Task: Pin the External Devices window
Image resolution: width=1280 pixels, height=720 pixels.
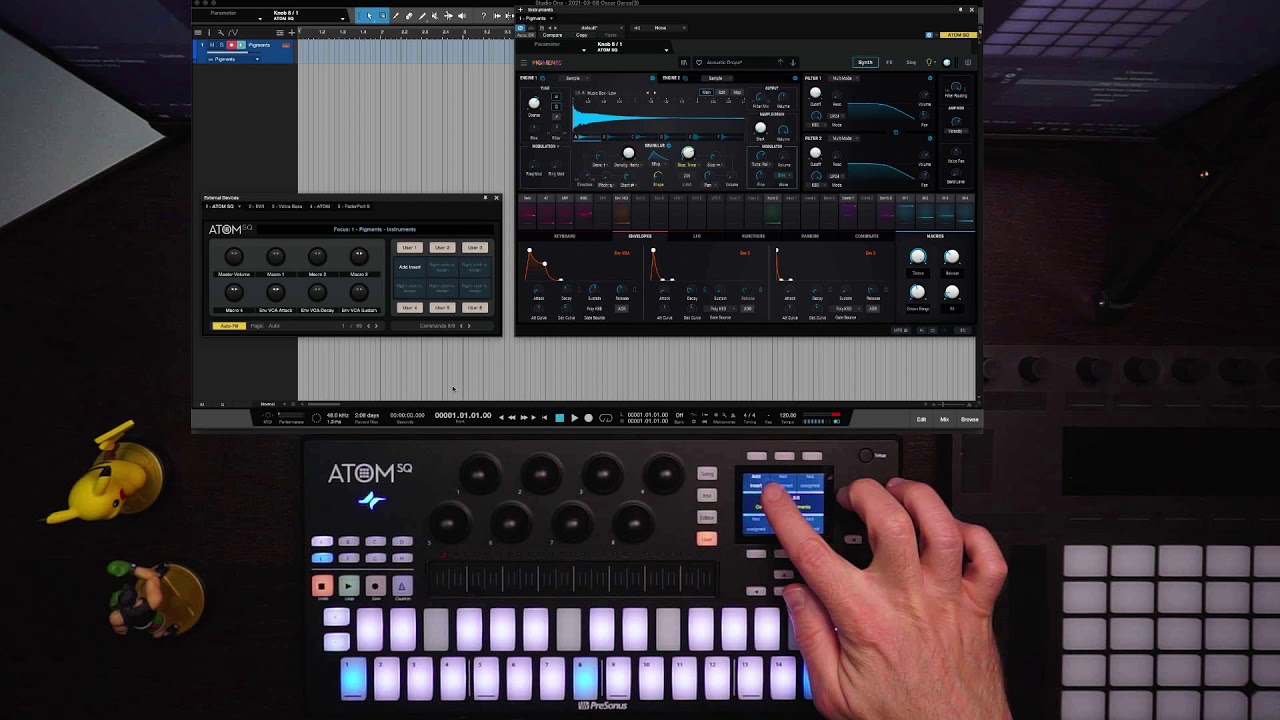Action: click(485, 198)
